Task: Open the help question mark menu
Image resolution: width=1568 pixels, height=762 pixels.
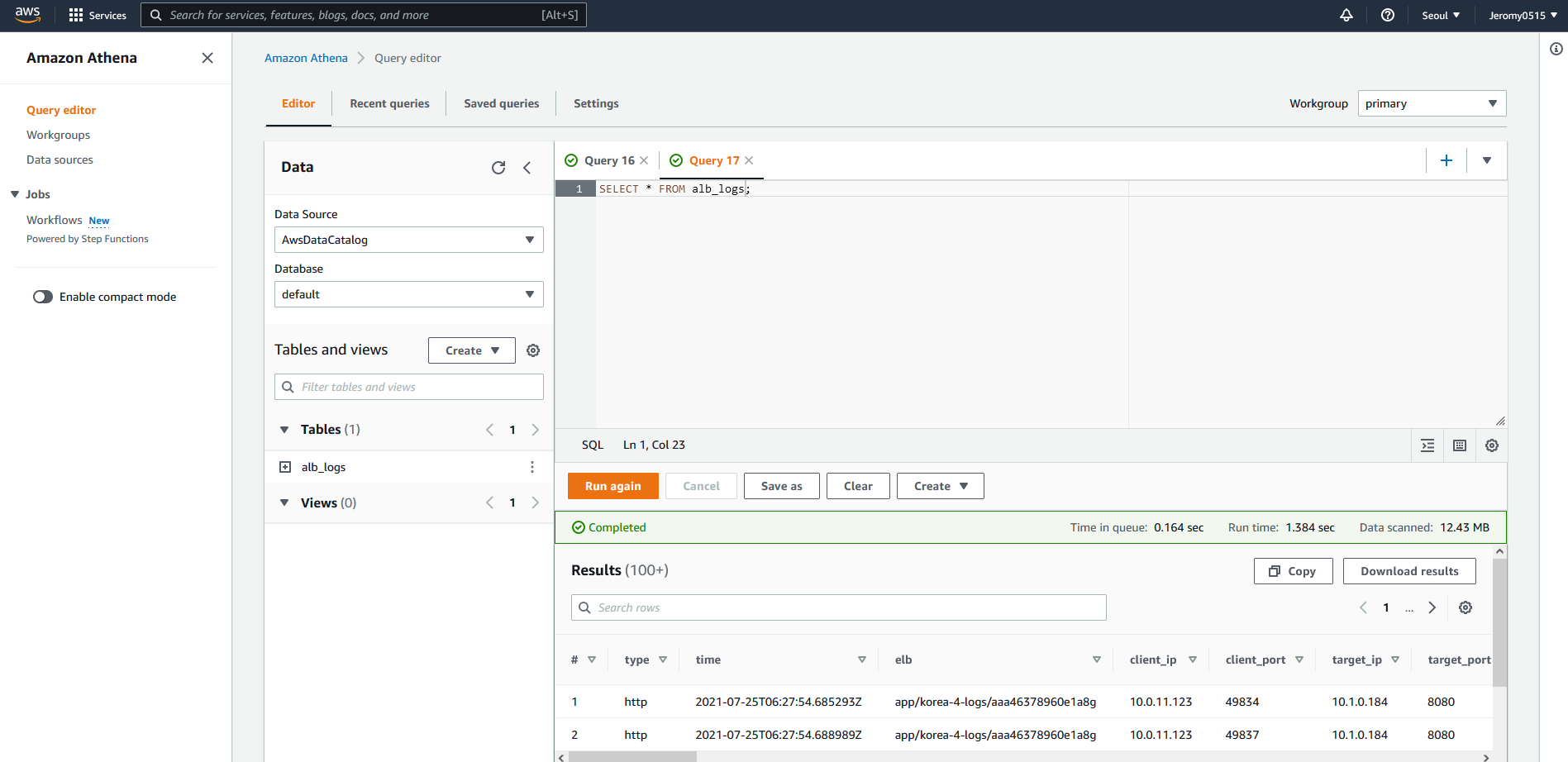Action: tap(1388, 15)
